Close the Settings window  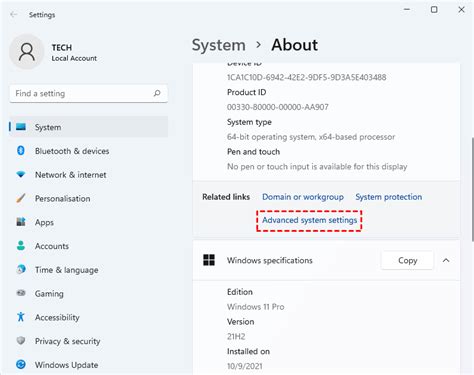(x=461, y=9)
